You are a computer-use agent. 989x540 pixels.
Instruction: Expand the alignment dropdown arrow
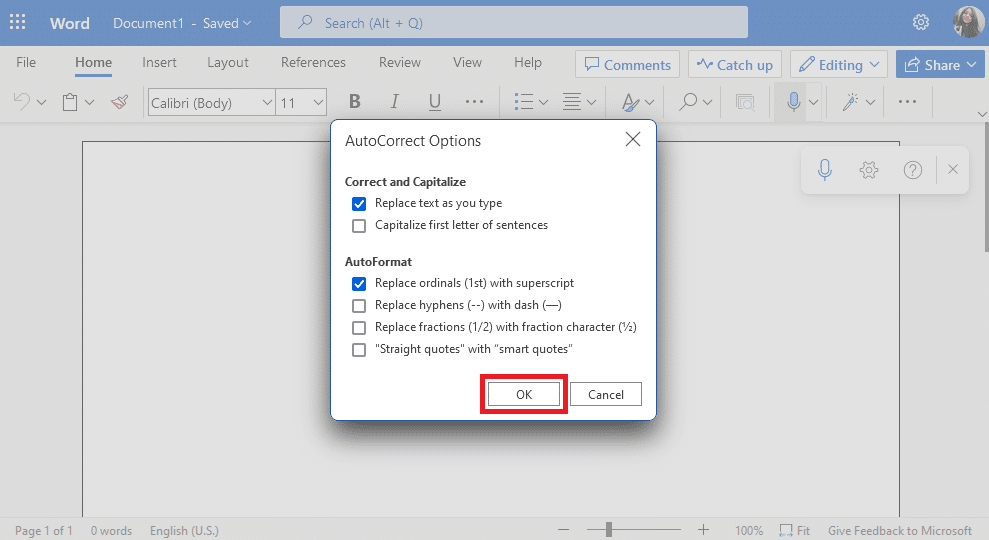[x=591, y=102]
